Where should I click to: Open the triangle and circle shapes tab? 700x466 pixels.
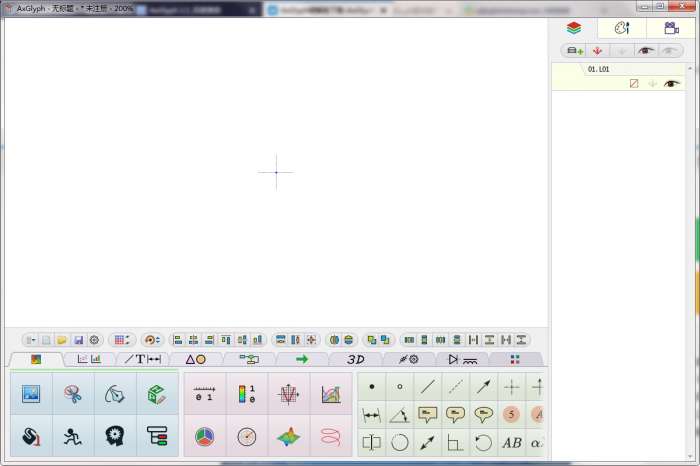click(x=195, y=359)
